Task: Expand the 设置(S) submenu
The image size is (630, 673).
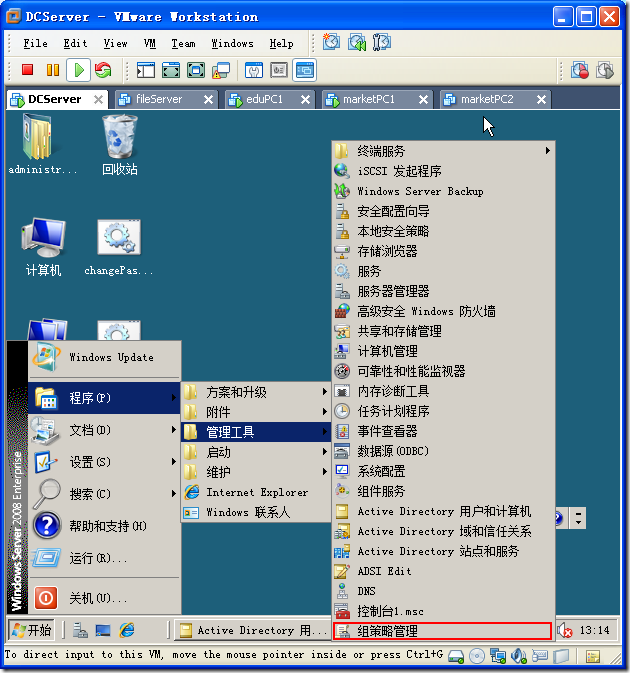Action: point(104,462)
